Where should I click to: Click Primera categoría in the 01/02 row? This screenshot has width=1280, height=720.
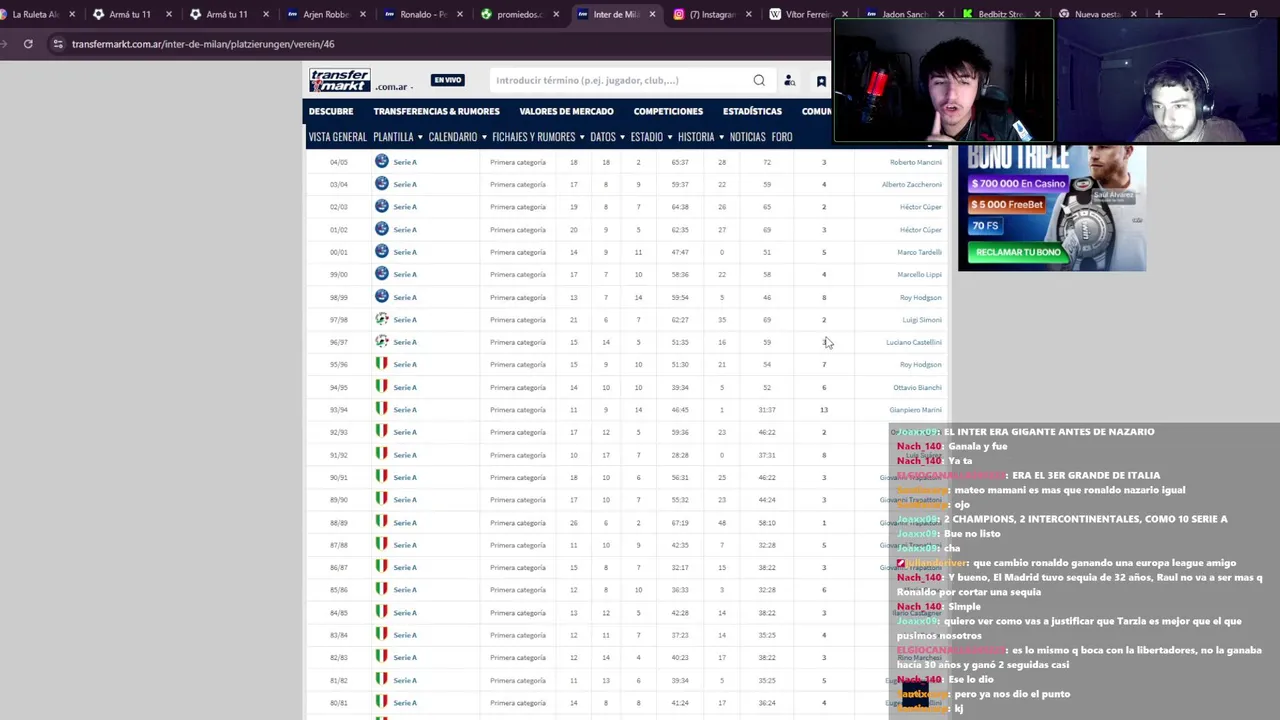pos(518,229)
